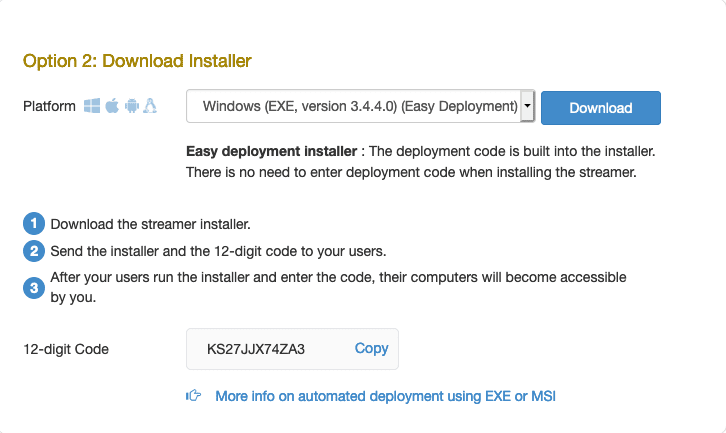Select the KS27JJX74ZA3 code text
The image size is (726, 433).
coord(256,349)
